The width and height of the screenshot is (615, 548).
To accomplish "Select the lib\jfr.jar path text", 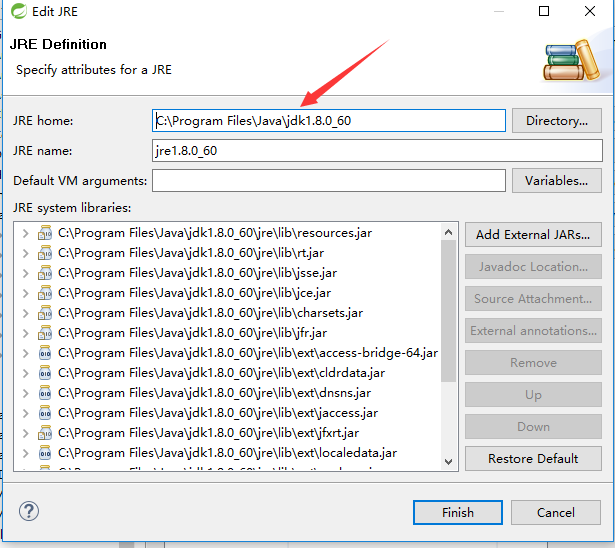I will pos(192,333).
